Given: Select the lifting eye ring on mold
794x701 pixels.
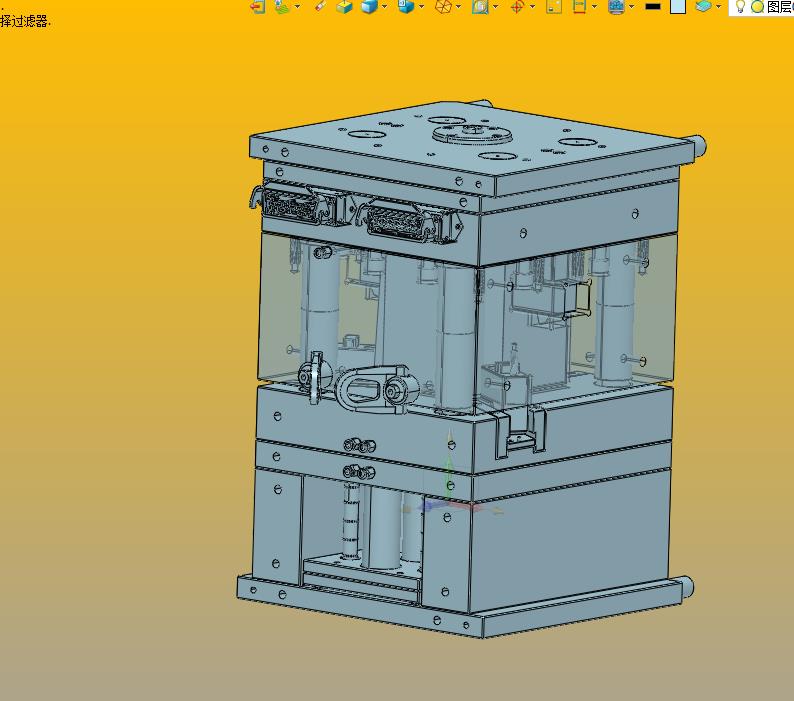Looking at the screenshot, I should click(x=377, y=390).
